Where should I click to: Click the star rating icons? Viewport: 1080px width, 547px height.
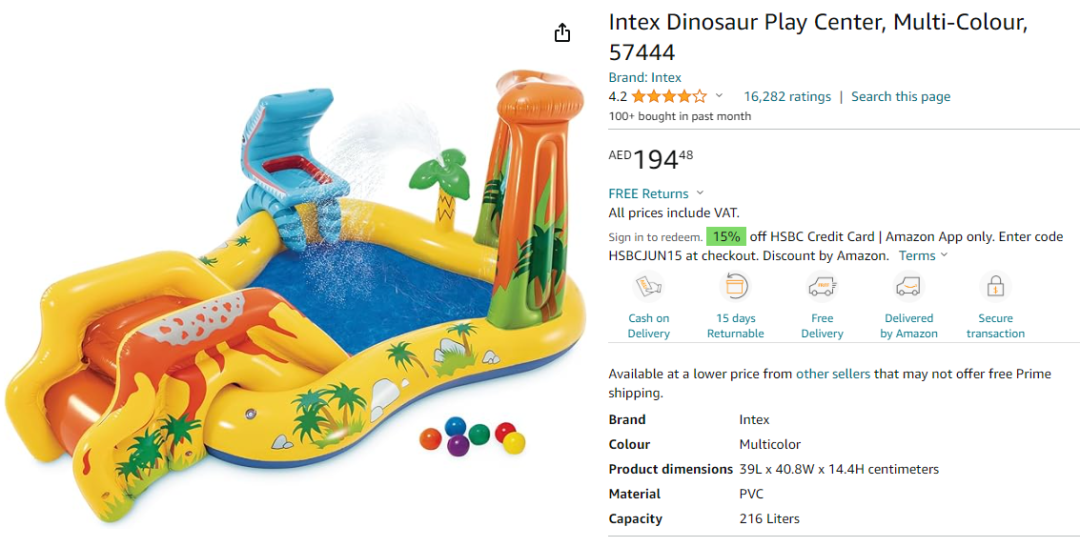[669, 96]
